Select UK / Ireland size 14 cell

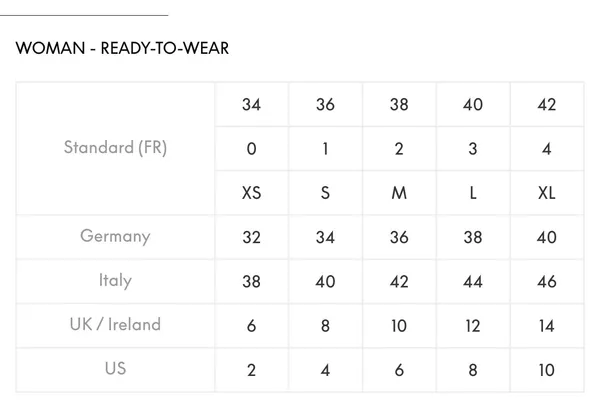tap(546, 326)
